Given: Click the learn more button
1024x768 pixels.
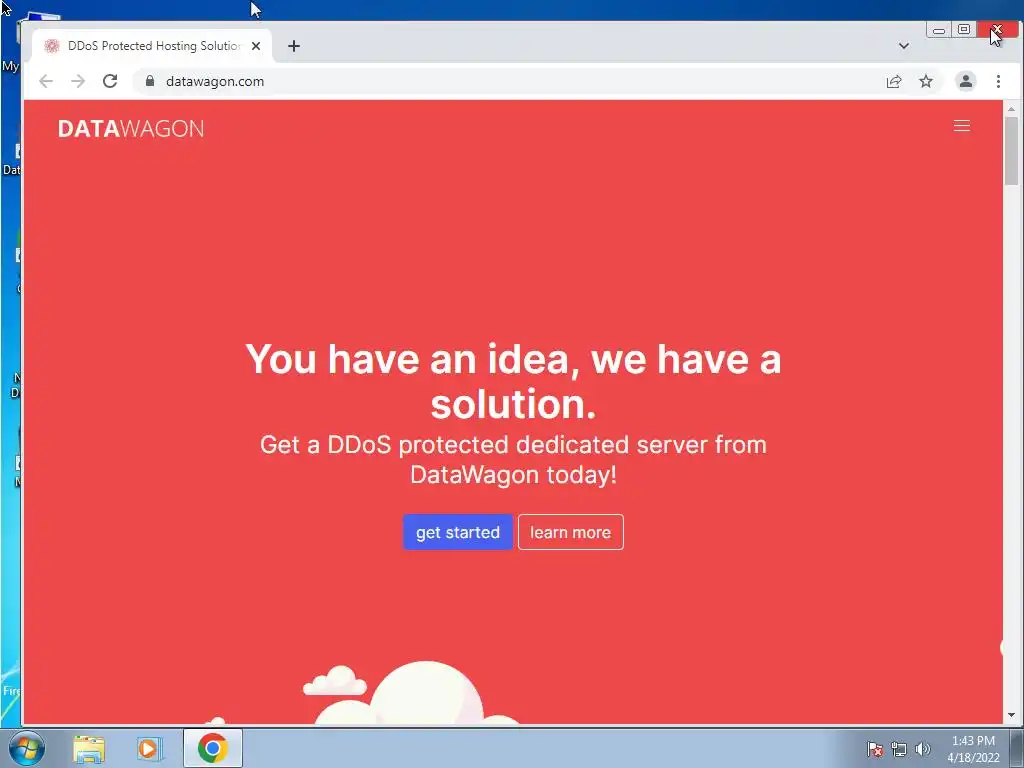Looking at the screenshot, I should [571, 532].
